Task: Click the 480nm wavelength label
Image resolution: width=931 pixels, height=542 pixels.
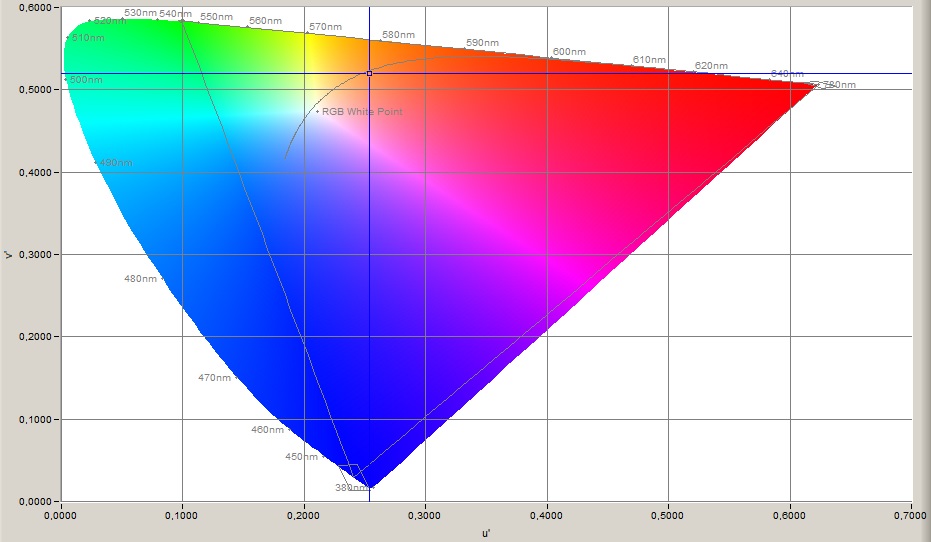Action: (x=140, y=279)
